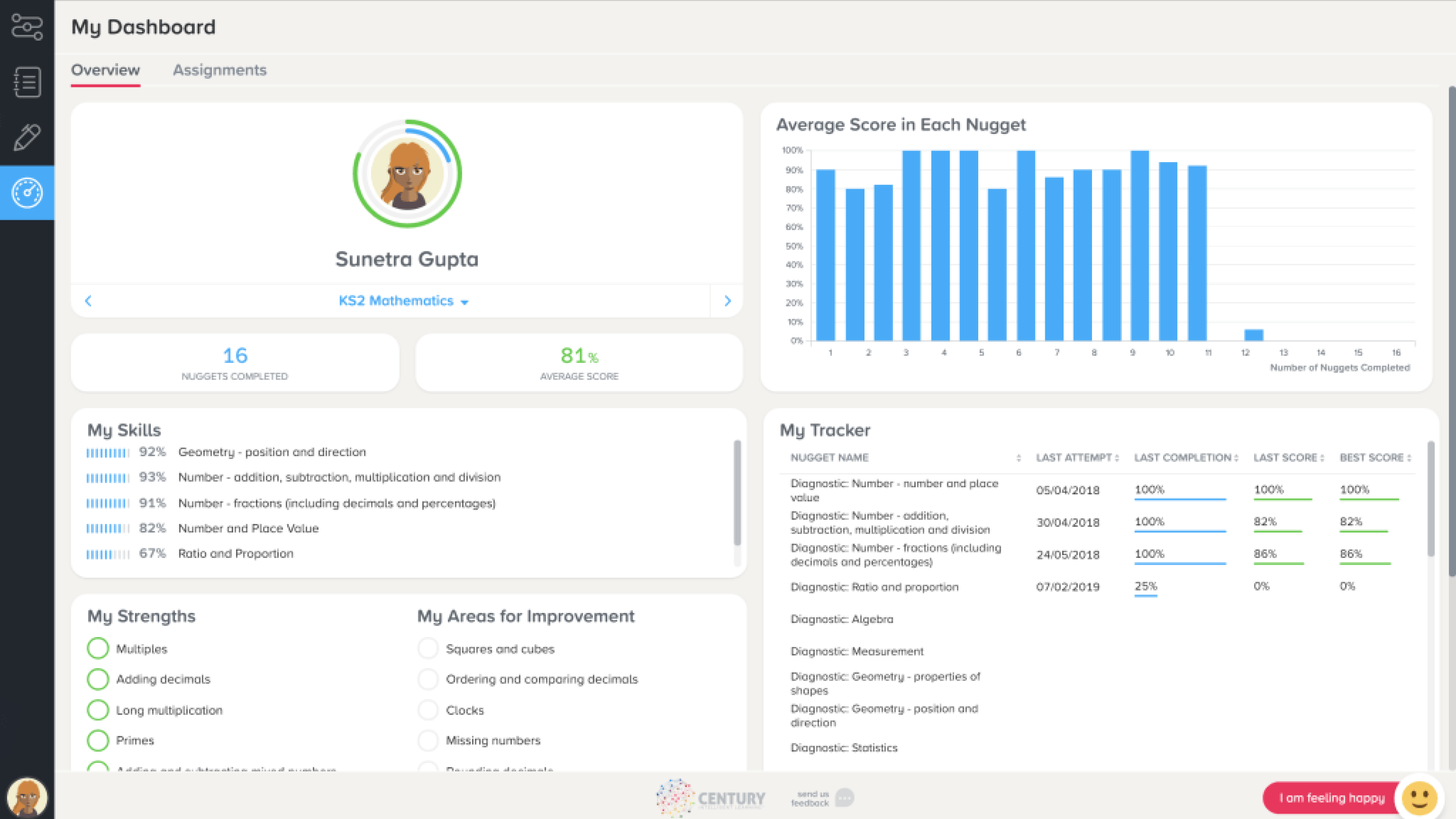Select the Primes strength circle
The width and height of the screenshot is (1456, 819).
click(98, 741)
